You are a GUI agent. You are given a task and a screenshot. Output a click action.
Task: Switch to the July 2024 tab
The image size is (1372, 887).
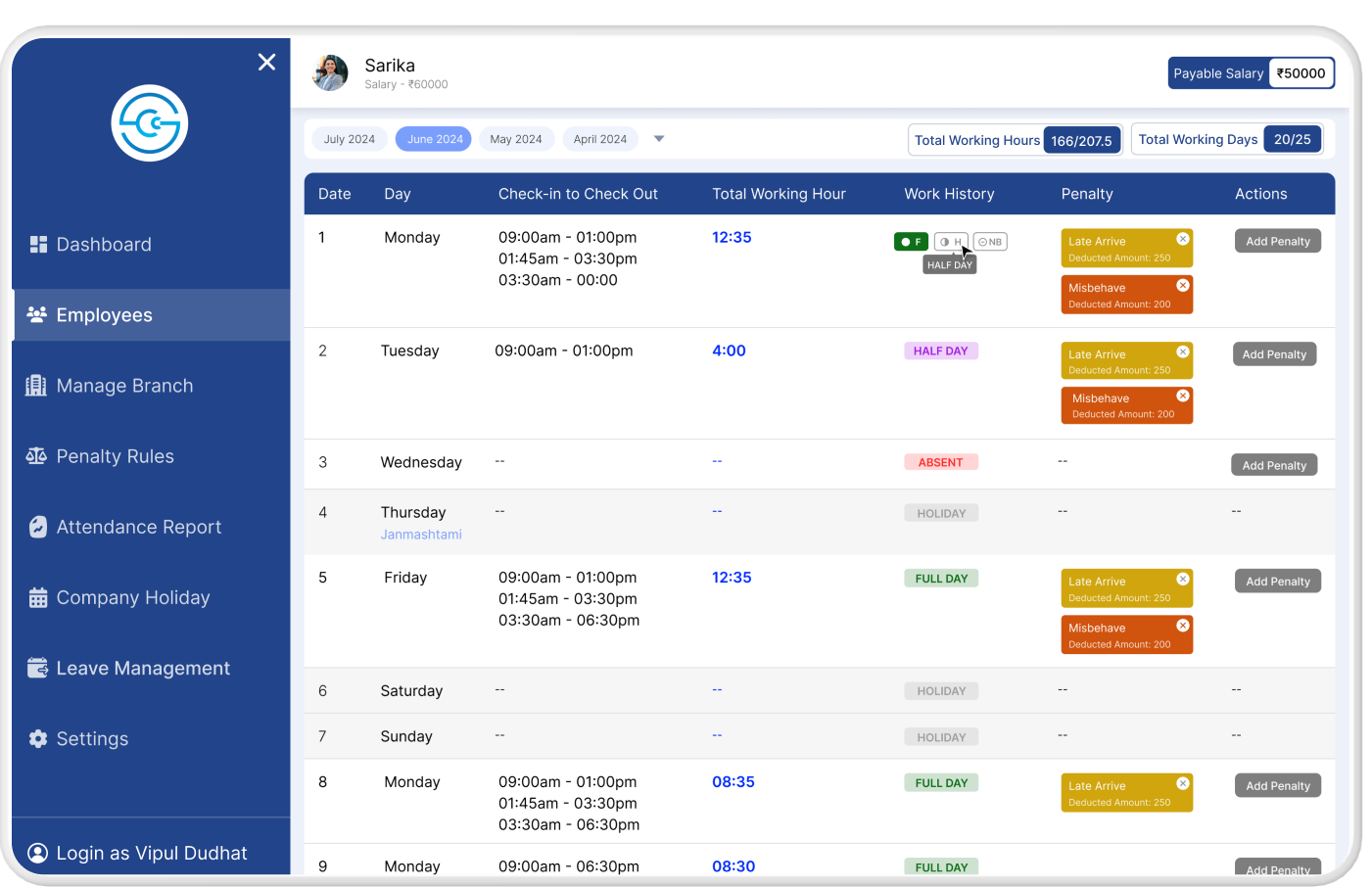point(349,139)
